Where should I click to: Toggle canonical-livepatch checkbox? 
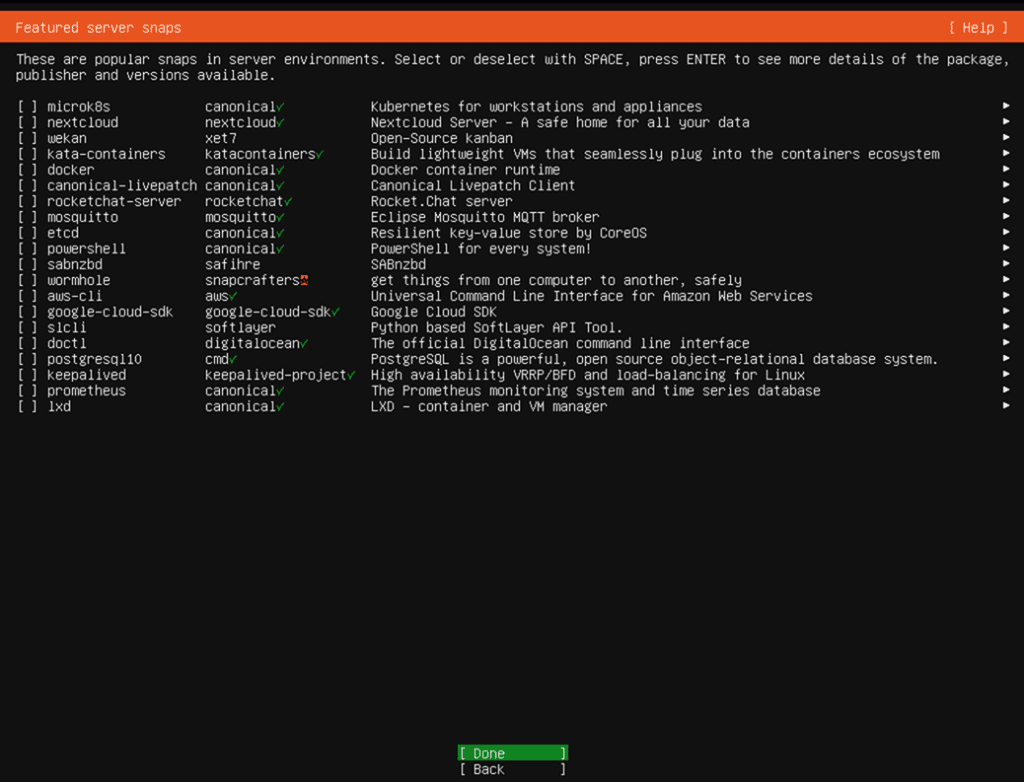(x=27, y=186)
